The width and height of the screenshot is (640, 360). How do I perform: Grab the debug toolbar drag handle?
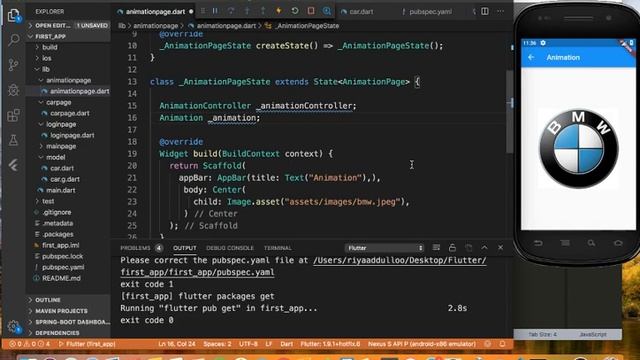tap(202, 11)
